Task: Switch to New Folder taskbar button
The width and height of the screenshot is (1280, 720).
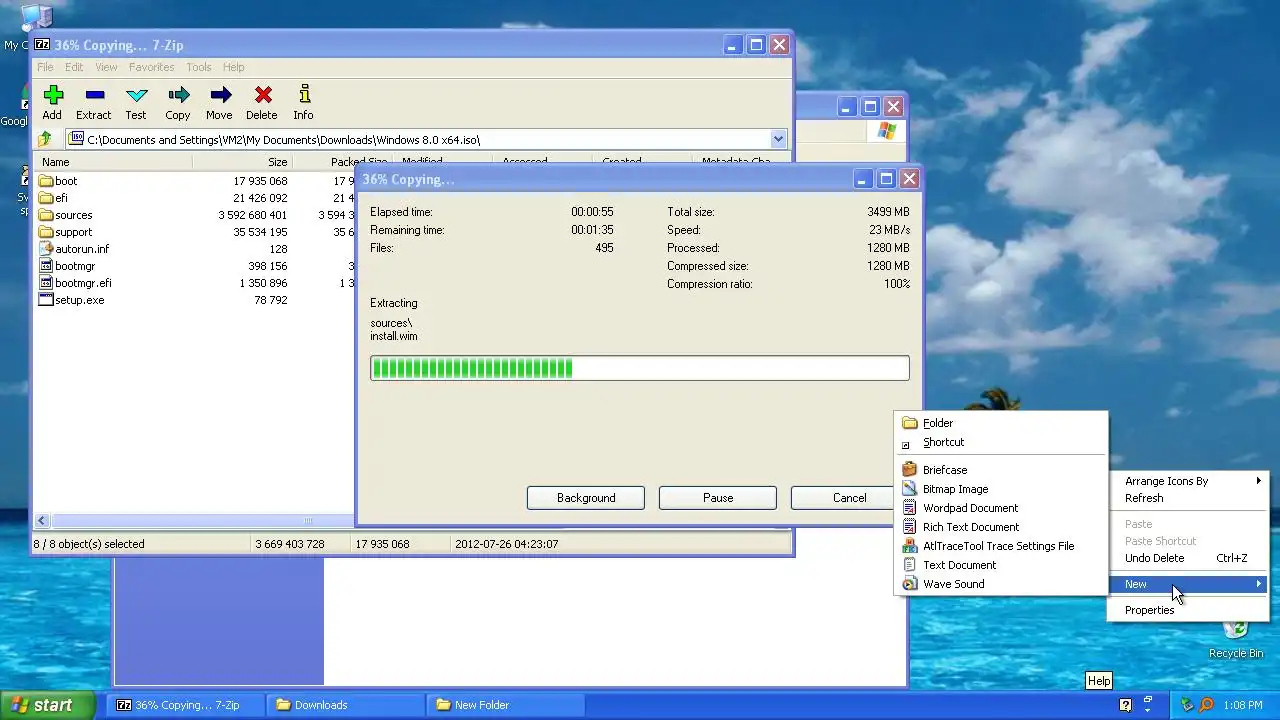Action: 506,705
